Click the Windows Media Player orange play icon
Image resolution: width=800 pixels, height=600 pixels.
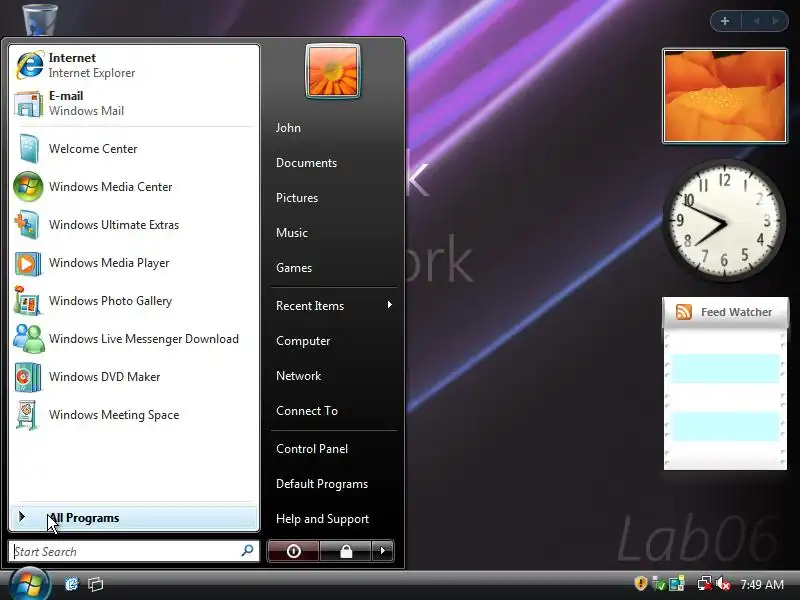[28, 263]
